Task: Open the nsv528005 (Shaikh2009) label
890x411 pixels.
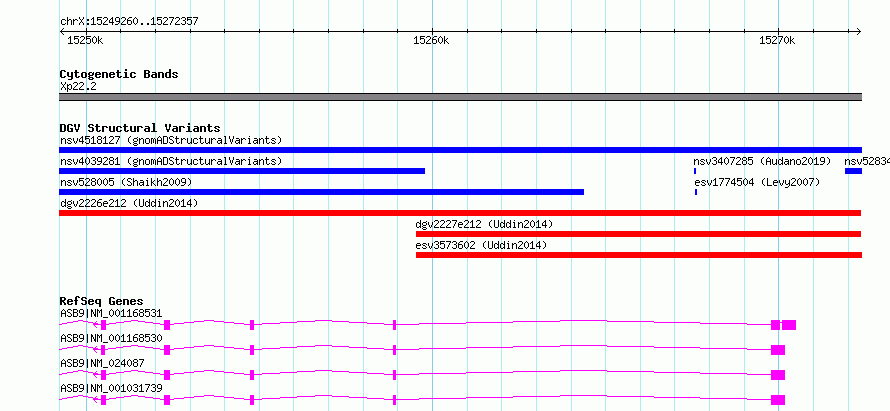Action: click(x=126, y=182)
